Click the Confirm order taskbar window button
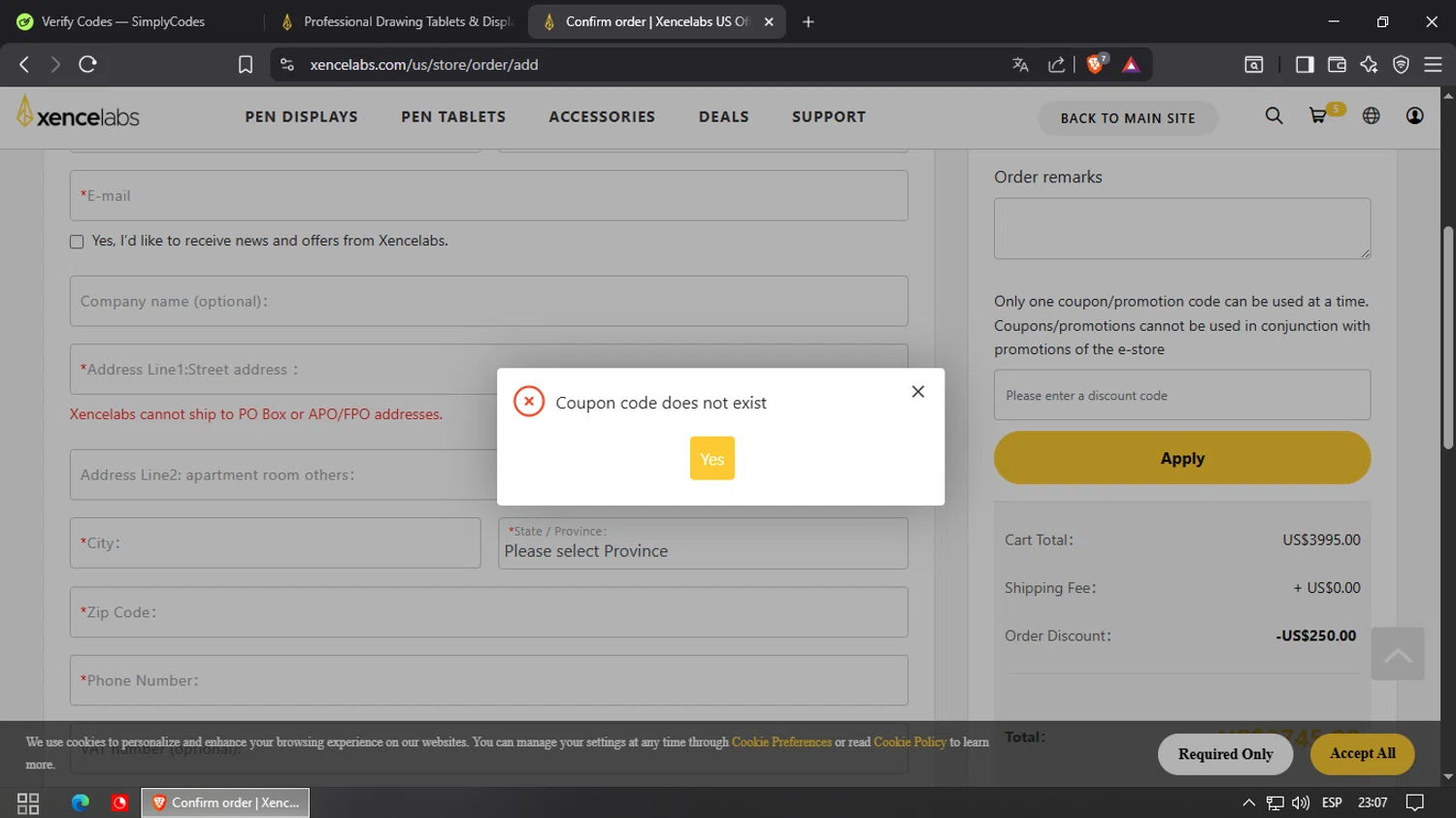Image resolution: width=1456 pixels, height=818 pixels. coord(225,802)
